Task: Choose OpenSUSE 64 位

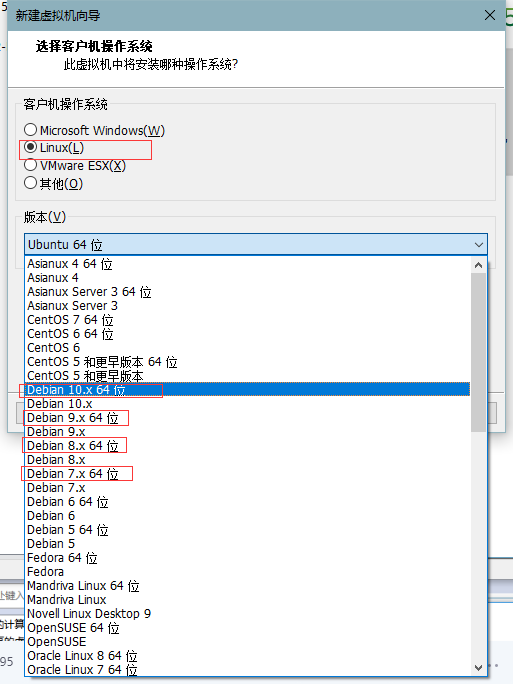Action: [248, 627]
